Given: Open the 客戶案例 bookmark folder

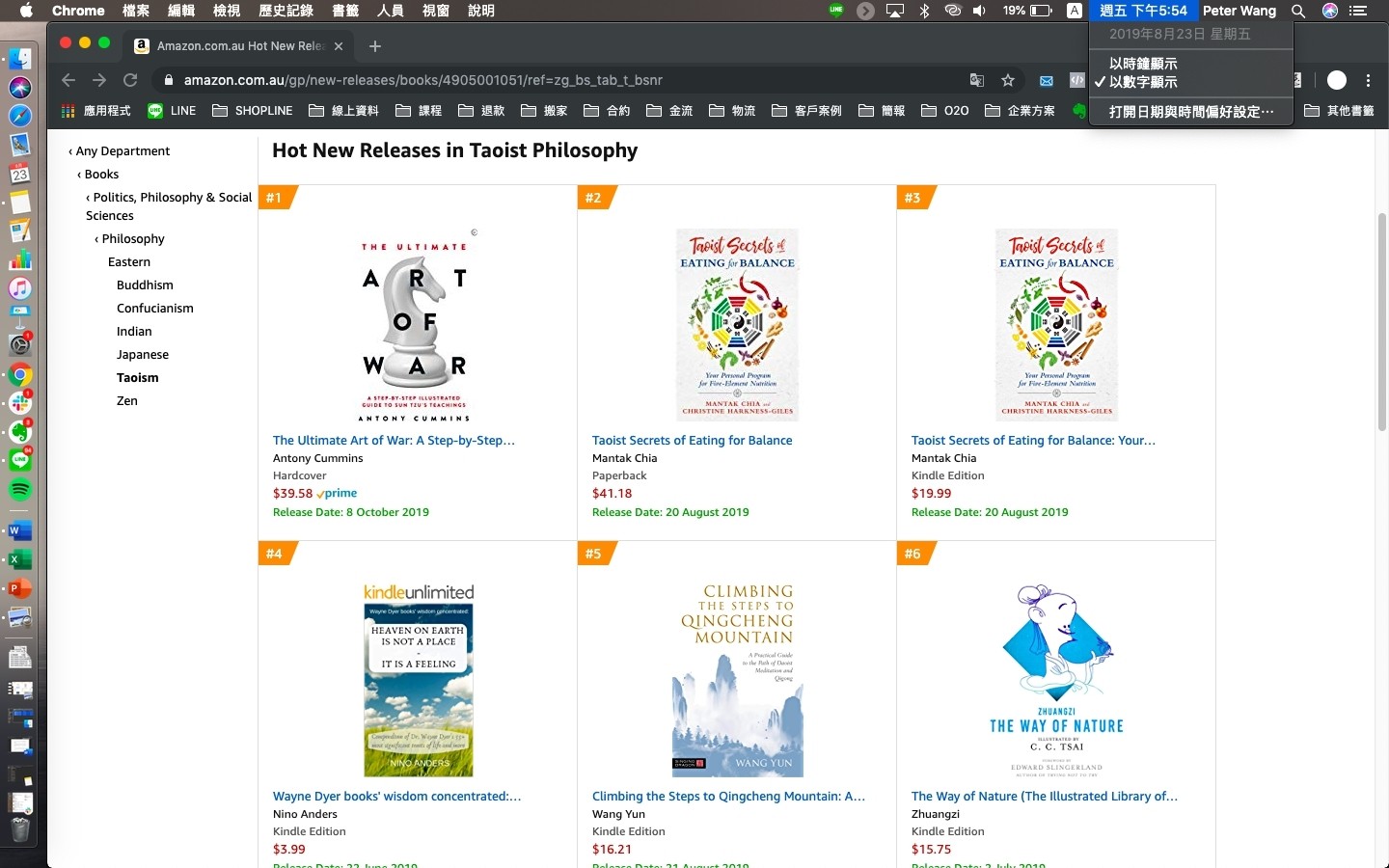Looking at the screenshot, I should pyautogui.click(x=807, y=111).
